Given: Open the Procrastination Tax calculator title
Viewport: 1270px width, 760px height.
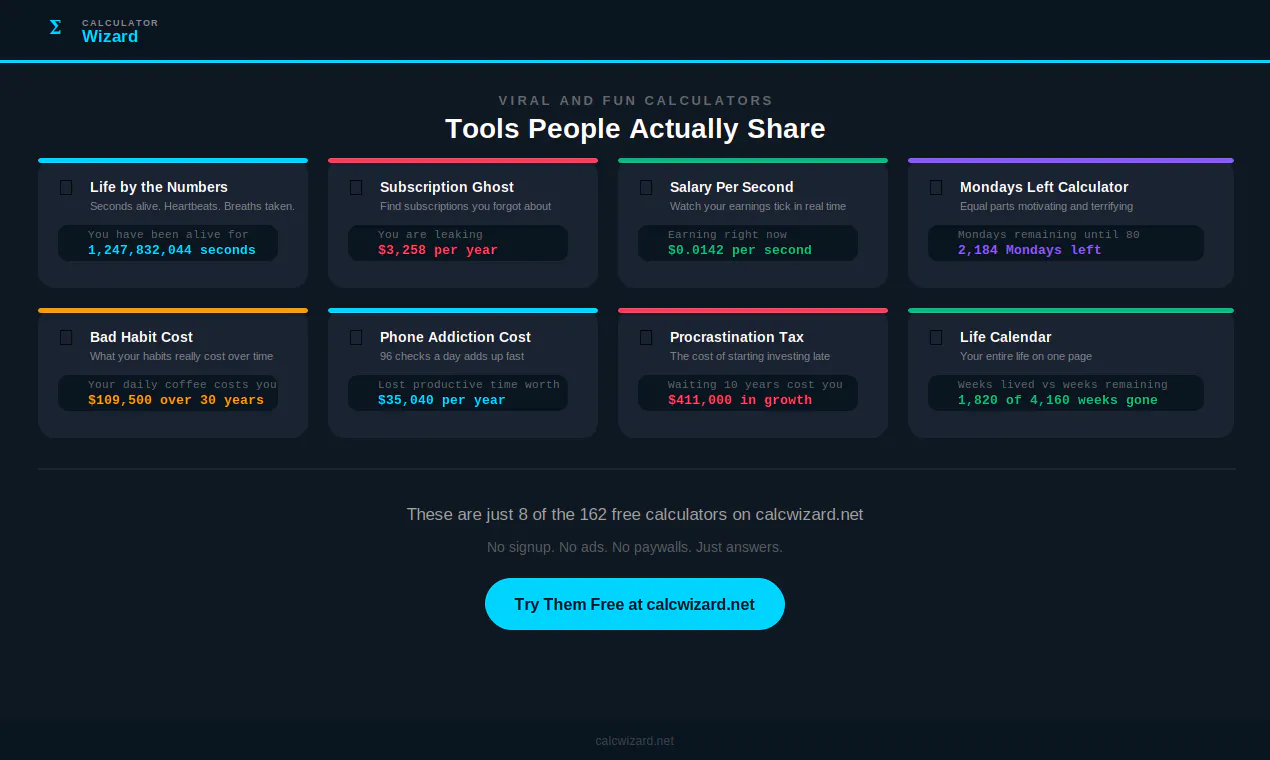Looking at the screenshot, I should tap(737, 337).
